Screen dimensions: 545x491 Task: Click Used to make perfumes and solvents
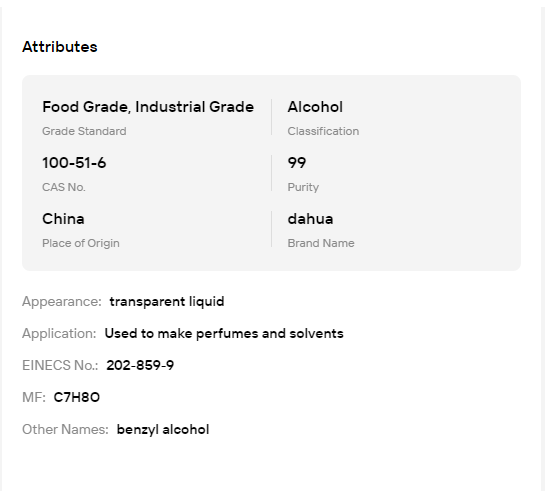[224, 334]
